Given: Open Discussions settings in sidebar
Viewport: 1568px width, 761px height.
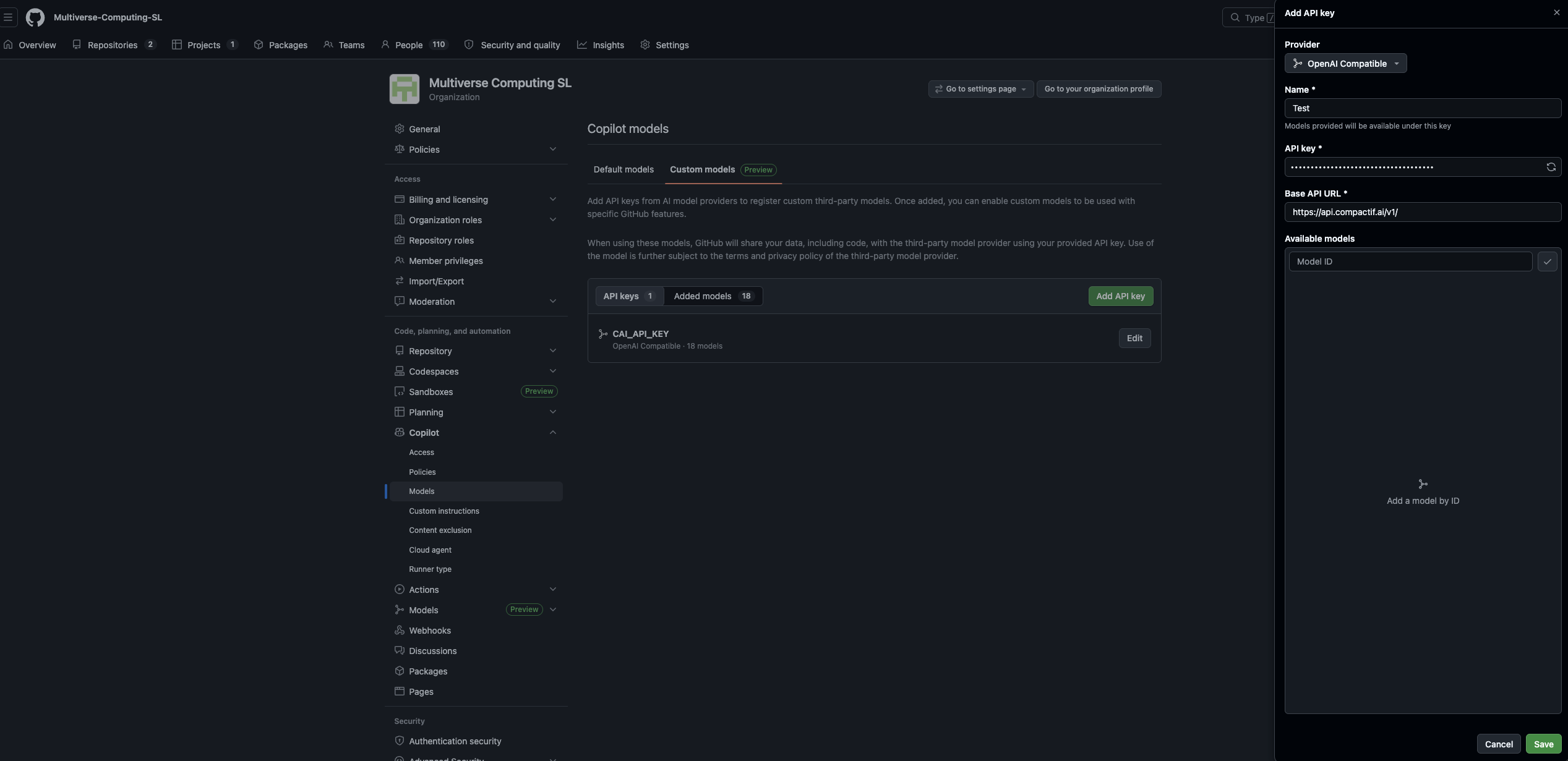Looking at the screenshot, I should point(476,651).
